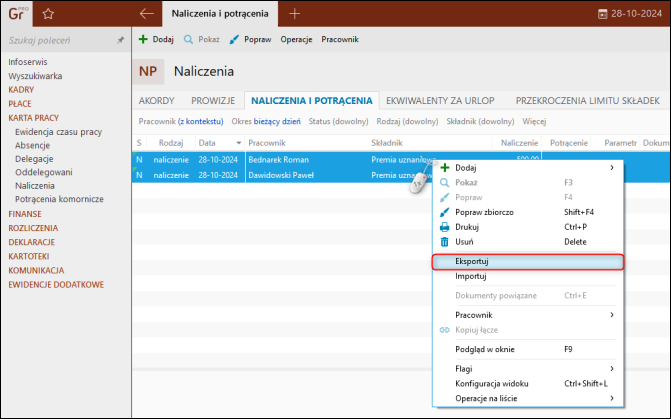Expand the EWIDENCJE DODATKOWE sidebar section

pyautogui.click(x=56, y=285)
